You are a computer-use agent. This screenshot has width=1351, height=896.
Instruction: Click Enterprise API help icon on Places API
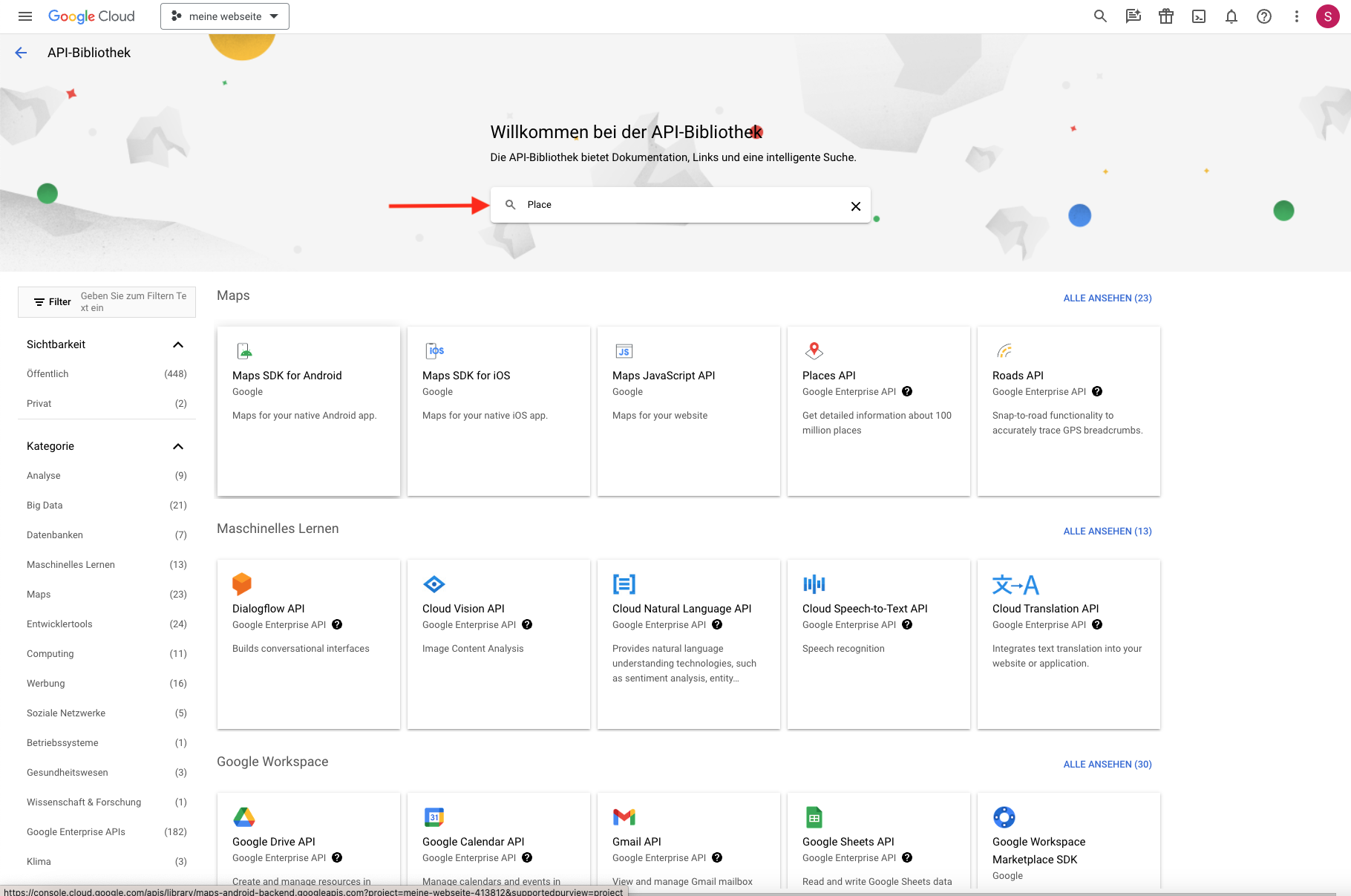click(907, 392)
